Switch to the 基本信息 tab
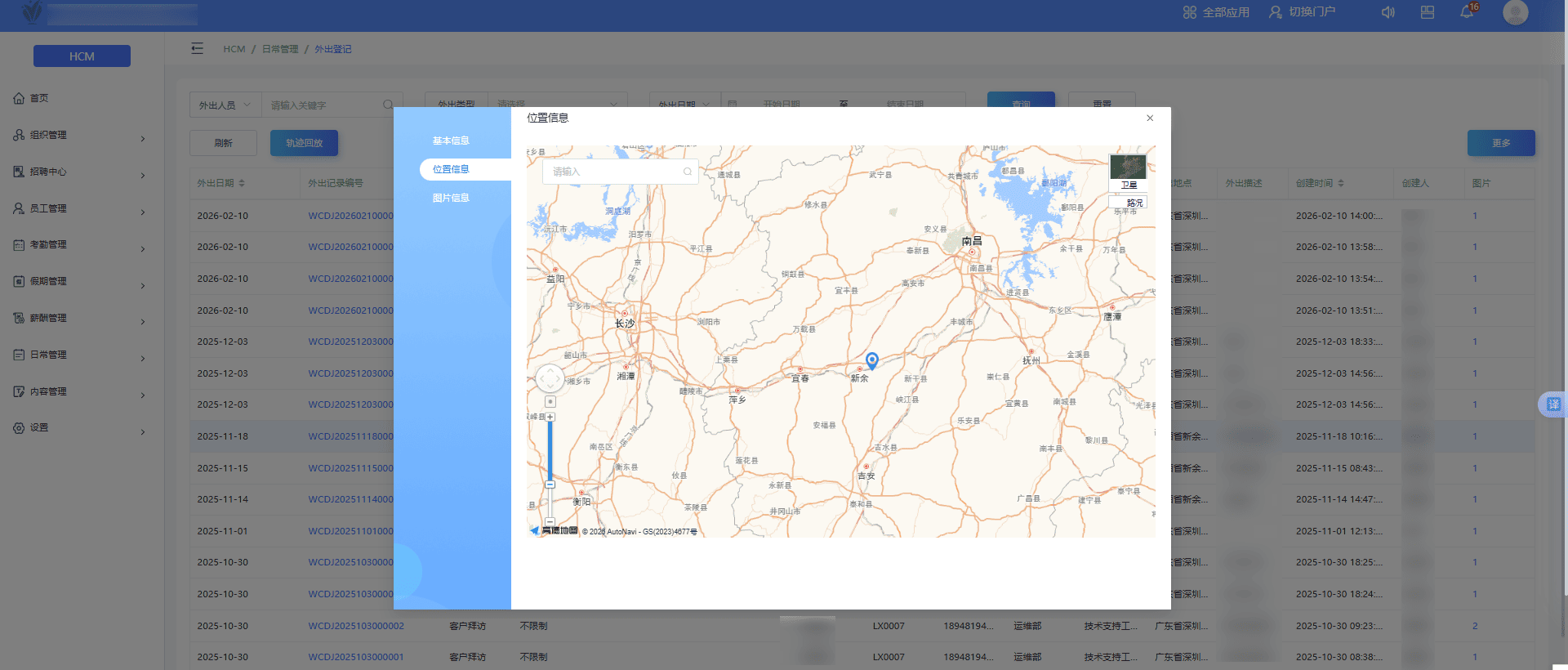Screen dimensions: 1568x670 (x=451, y=141)
